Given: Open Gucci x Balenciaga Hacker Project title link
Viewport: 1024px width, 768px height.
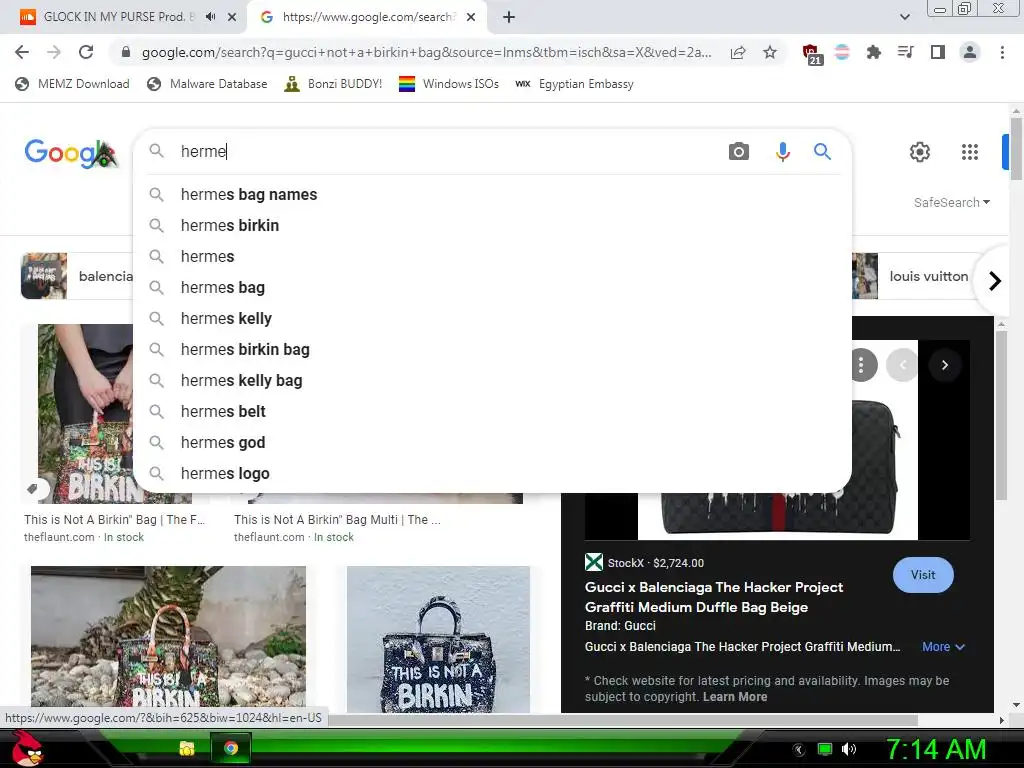Looking at the screenshot, I should coord(714,597).
